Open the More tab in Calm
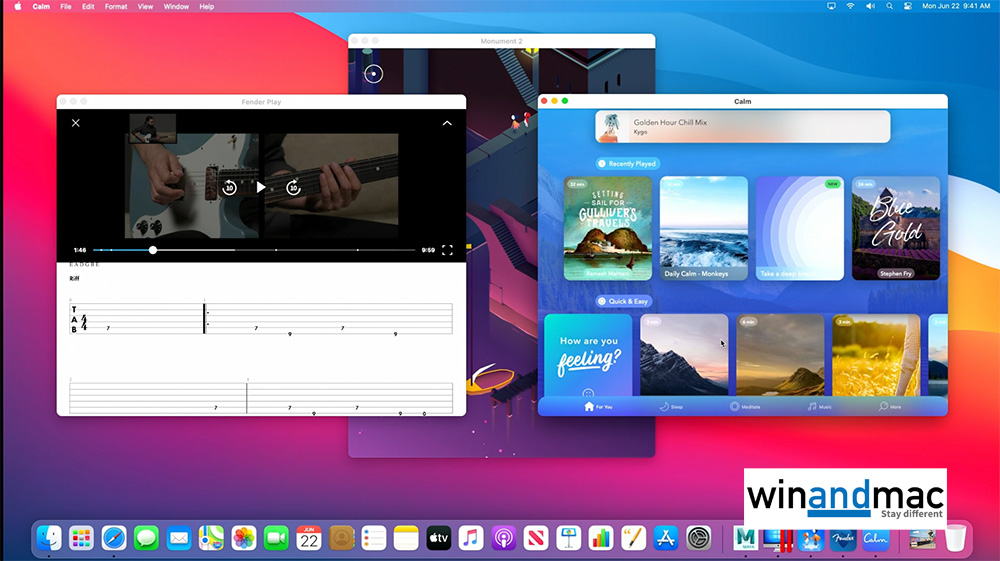 [890, 407]
